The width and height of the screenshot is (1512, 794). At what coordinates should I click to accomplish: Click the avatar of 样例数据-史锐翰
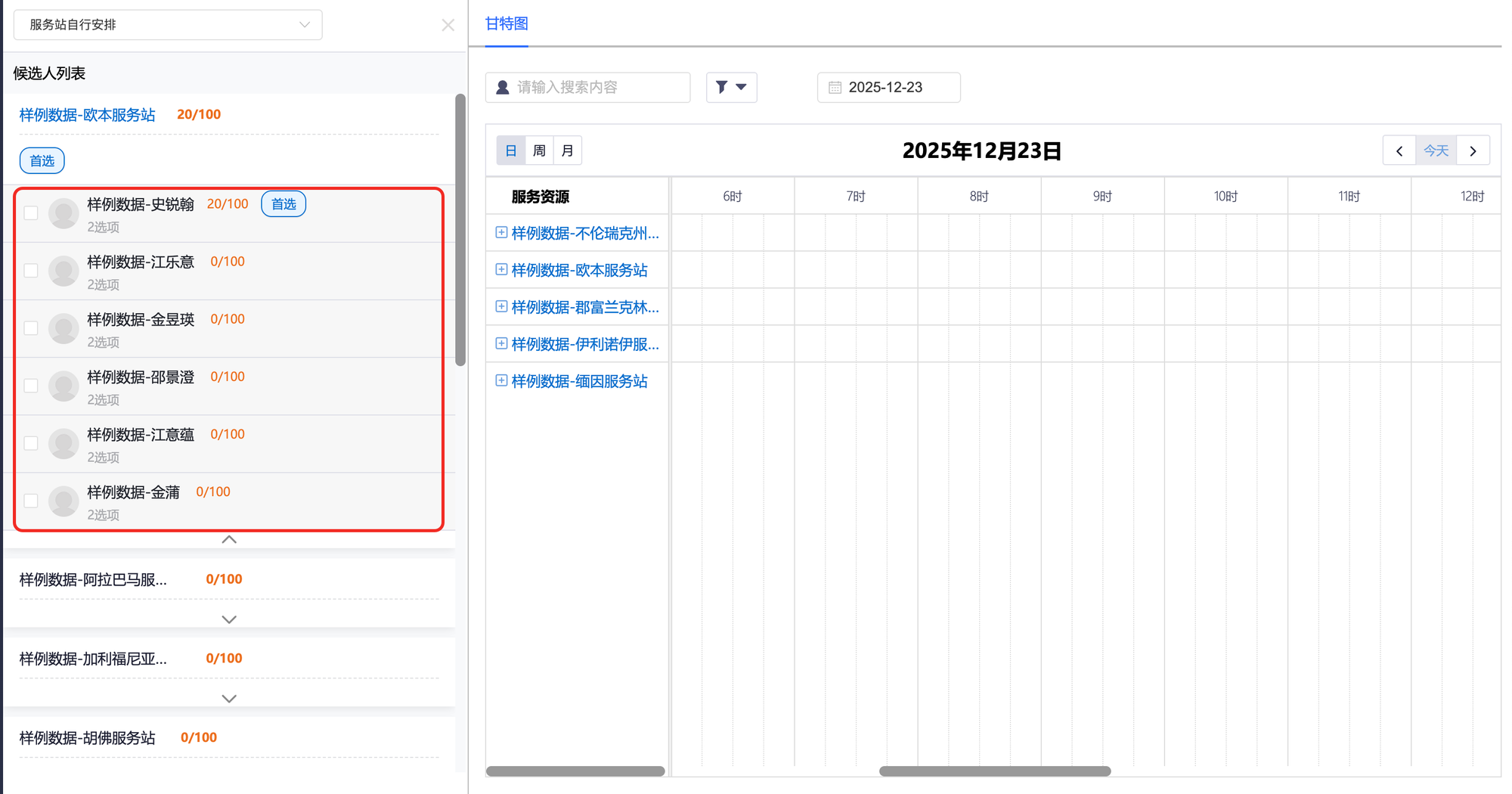point(64,214)
